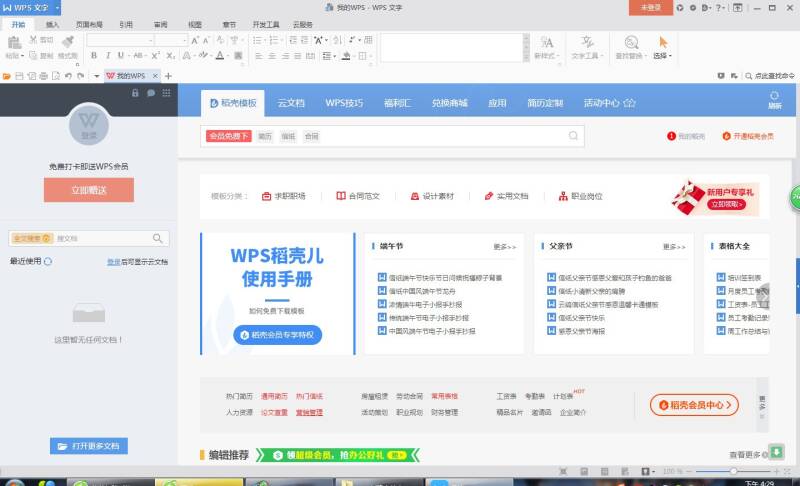The height and width of the screenshot is (486, 800).
Task: Click the 点此查找命令 (find command) search box
Action: 770,76
